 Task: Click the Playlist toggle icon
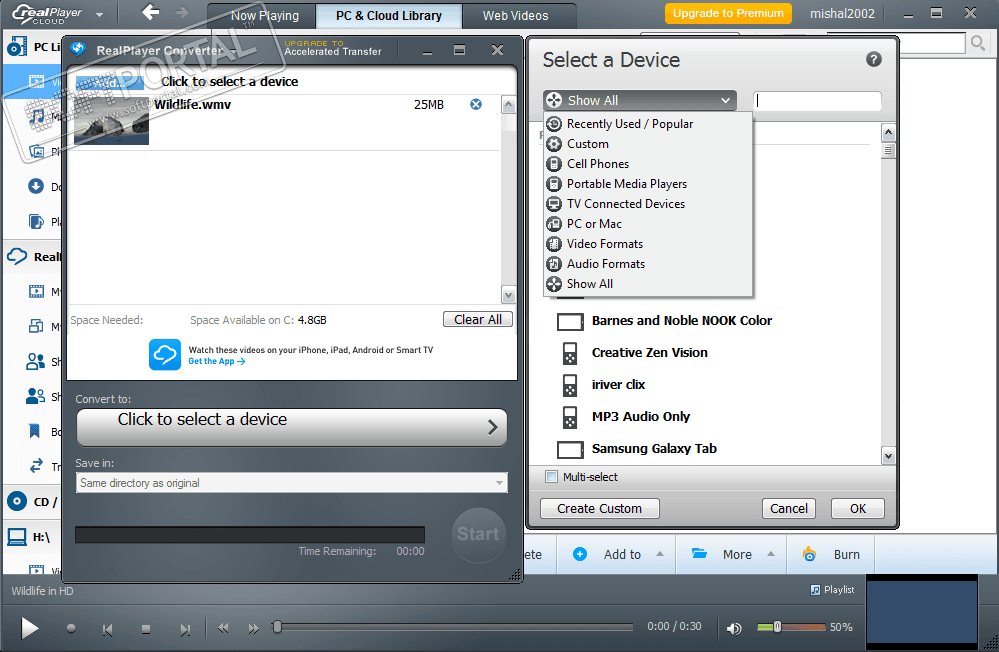tap(815, 590)
